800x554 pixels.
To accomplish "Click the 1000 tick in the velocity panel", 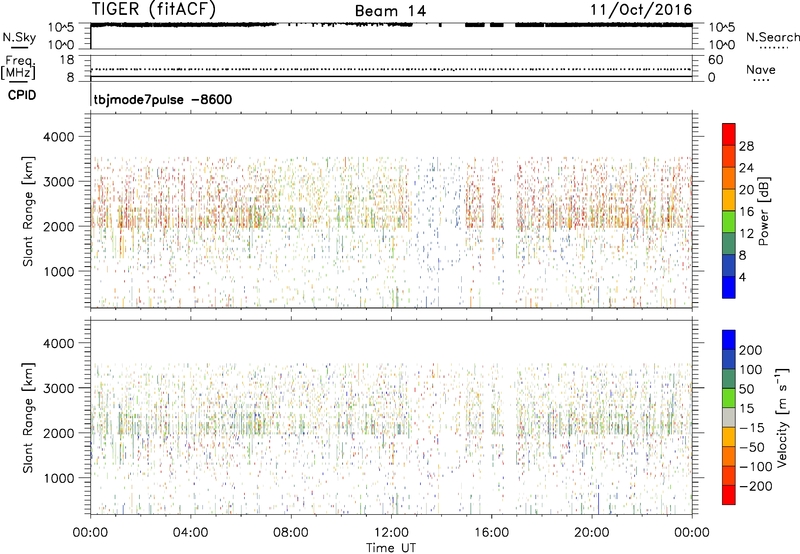I will (x=59, y=478).
